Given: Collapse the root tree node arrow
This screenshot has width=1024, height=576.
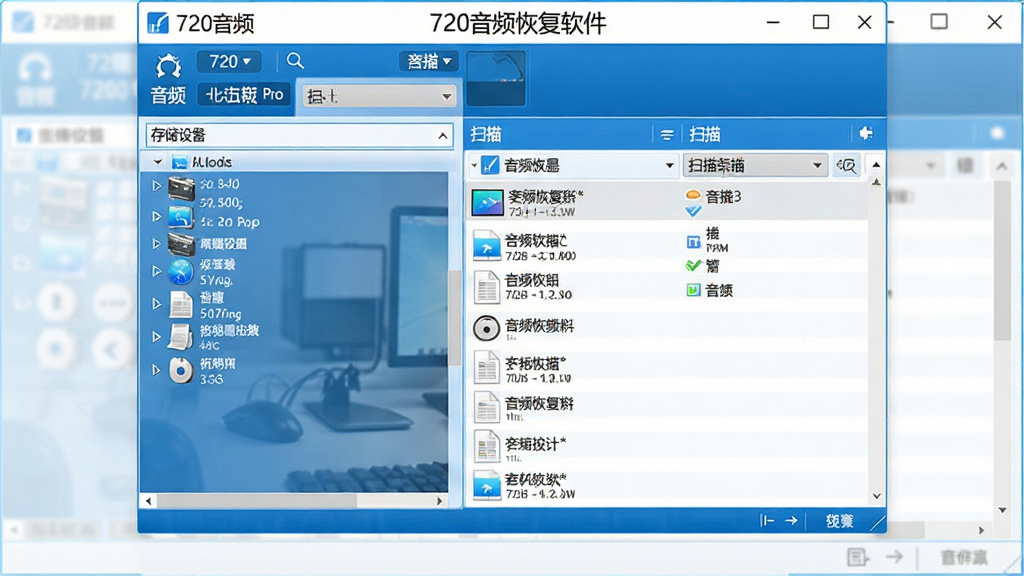Looking at the screenshot, I should [x=157, y=161].
